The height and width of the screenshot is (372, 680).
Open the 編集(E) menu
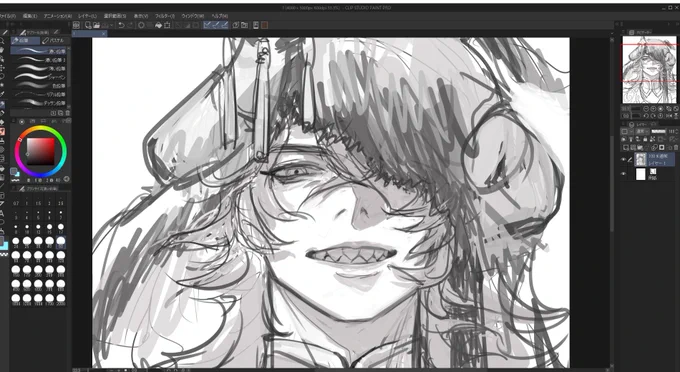(30, 16)
